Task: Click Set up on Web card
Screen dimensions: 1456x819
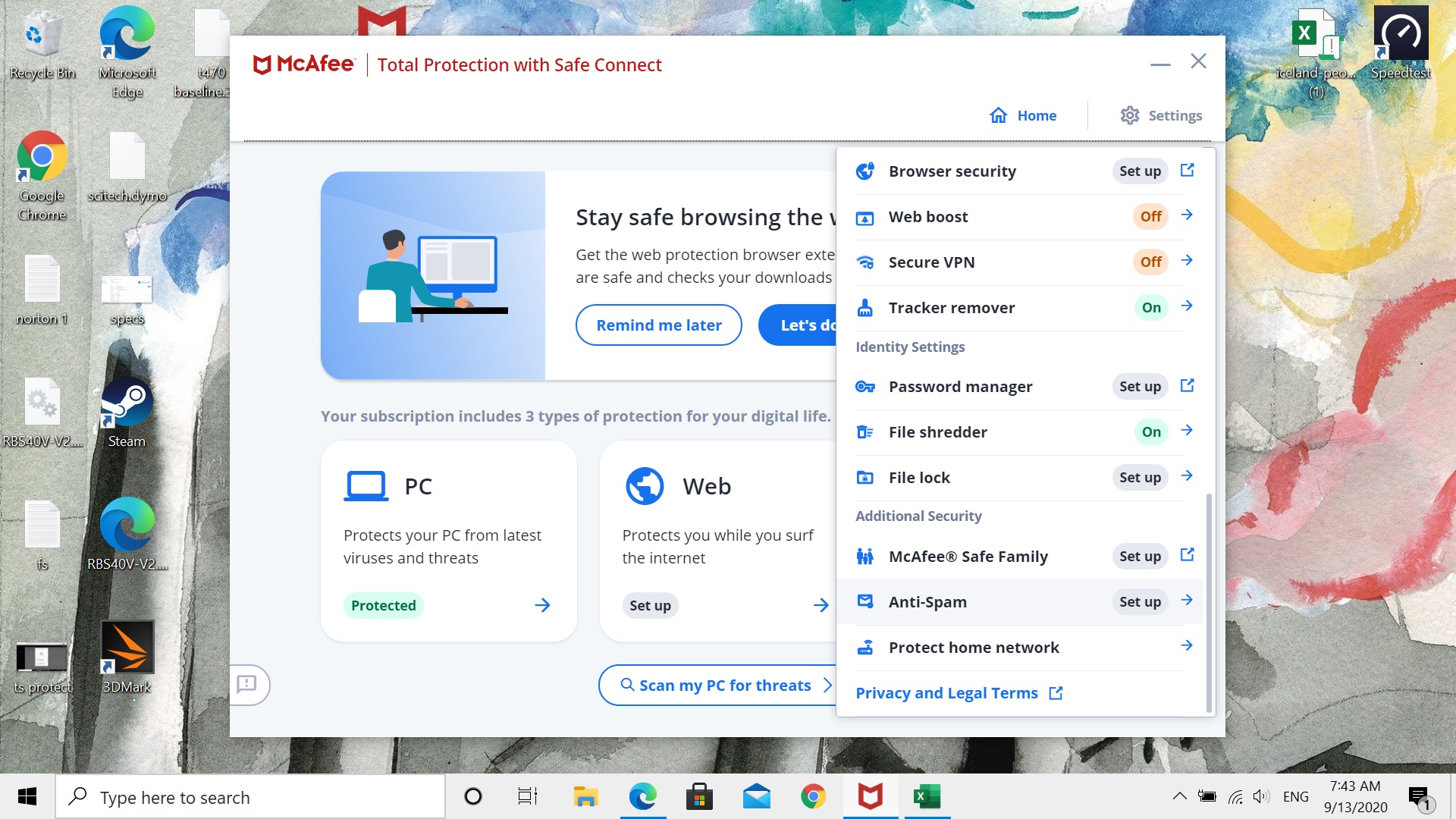Action: [650, 605]
